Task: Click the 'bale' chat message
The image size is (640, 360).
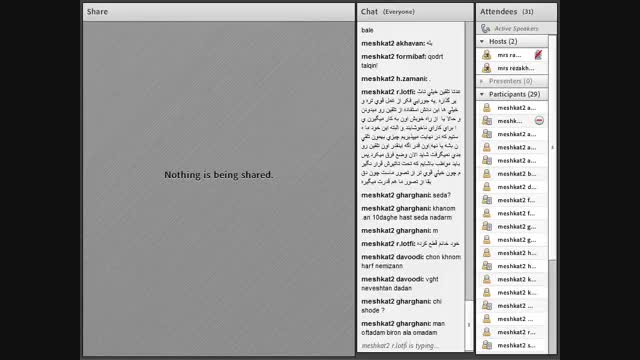Action: pyautogui.click(x=367, y=30)
